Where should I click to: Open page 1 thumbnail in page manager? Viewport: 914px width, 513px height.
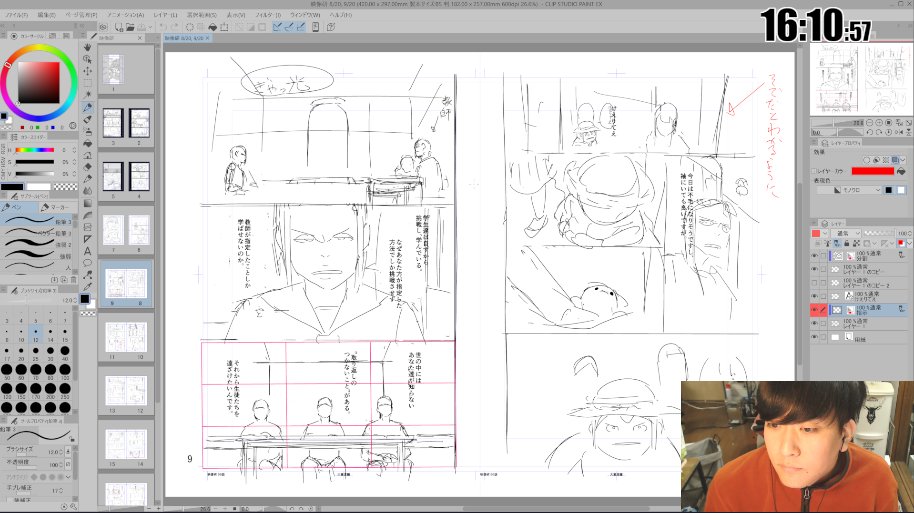click(113, 70)
